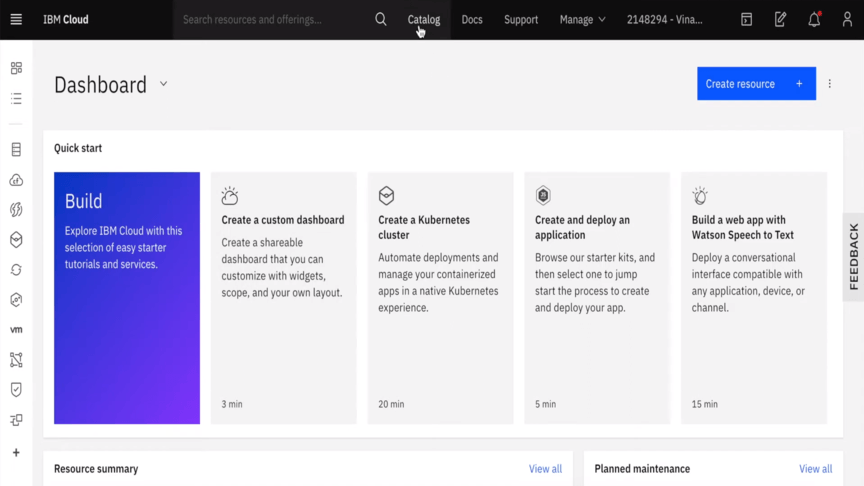Click the search magnifier icon
Image resolution: width=864 pixels, height=486 pixels.
pos(381,19)
